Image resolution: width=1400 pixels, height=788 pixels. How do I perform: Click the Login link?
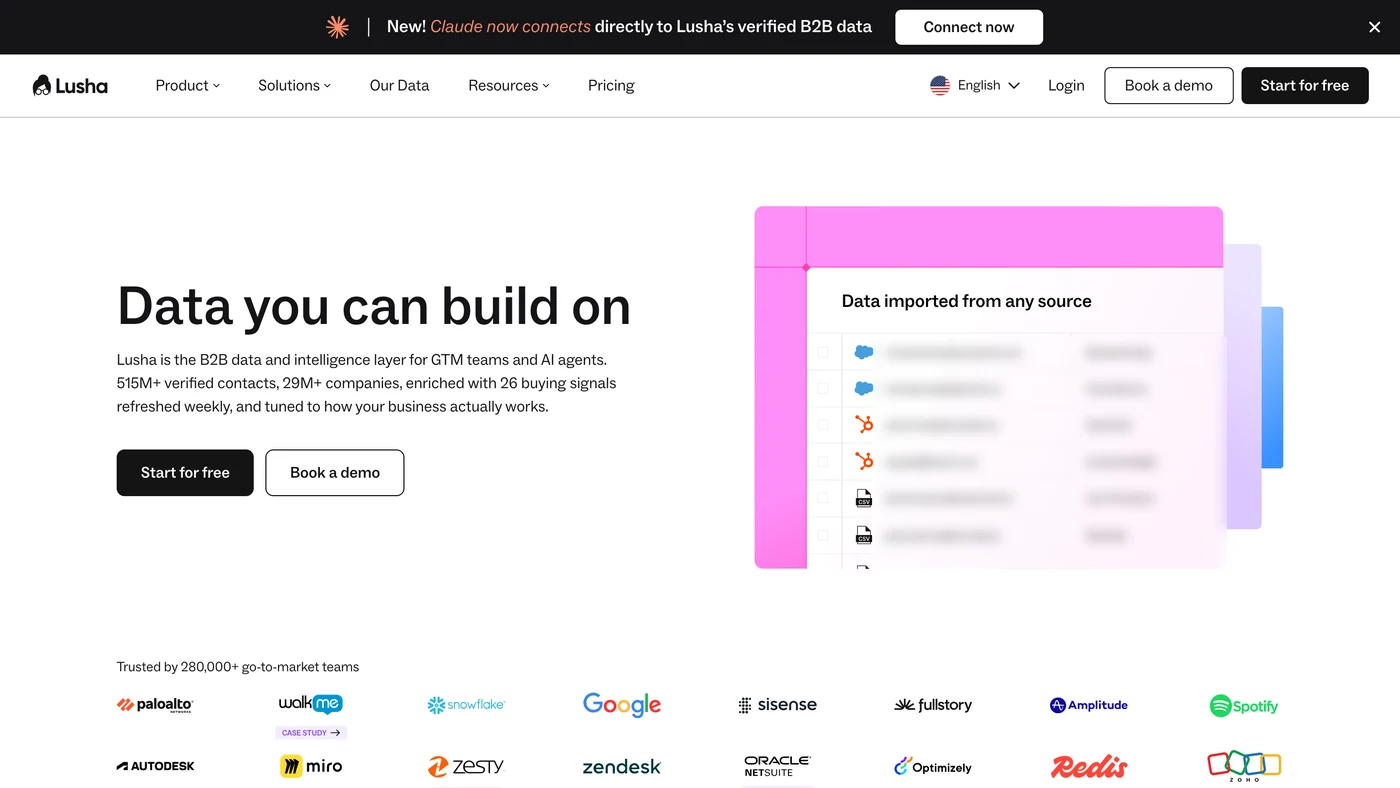click(x=1066, y=85)
